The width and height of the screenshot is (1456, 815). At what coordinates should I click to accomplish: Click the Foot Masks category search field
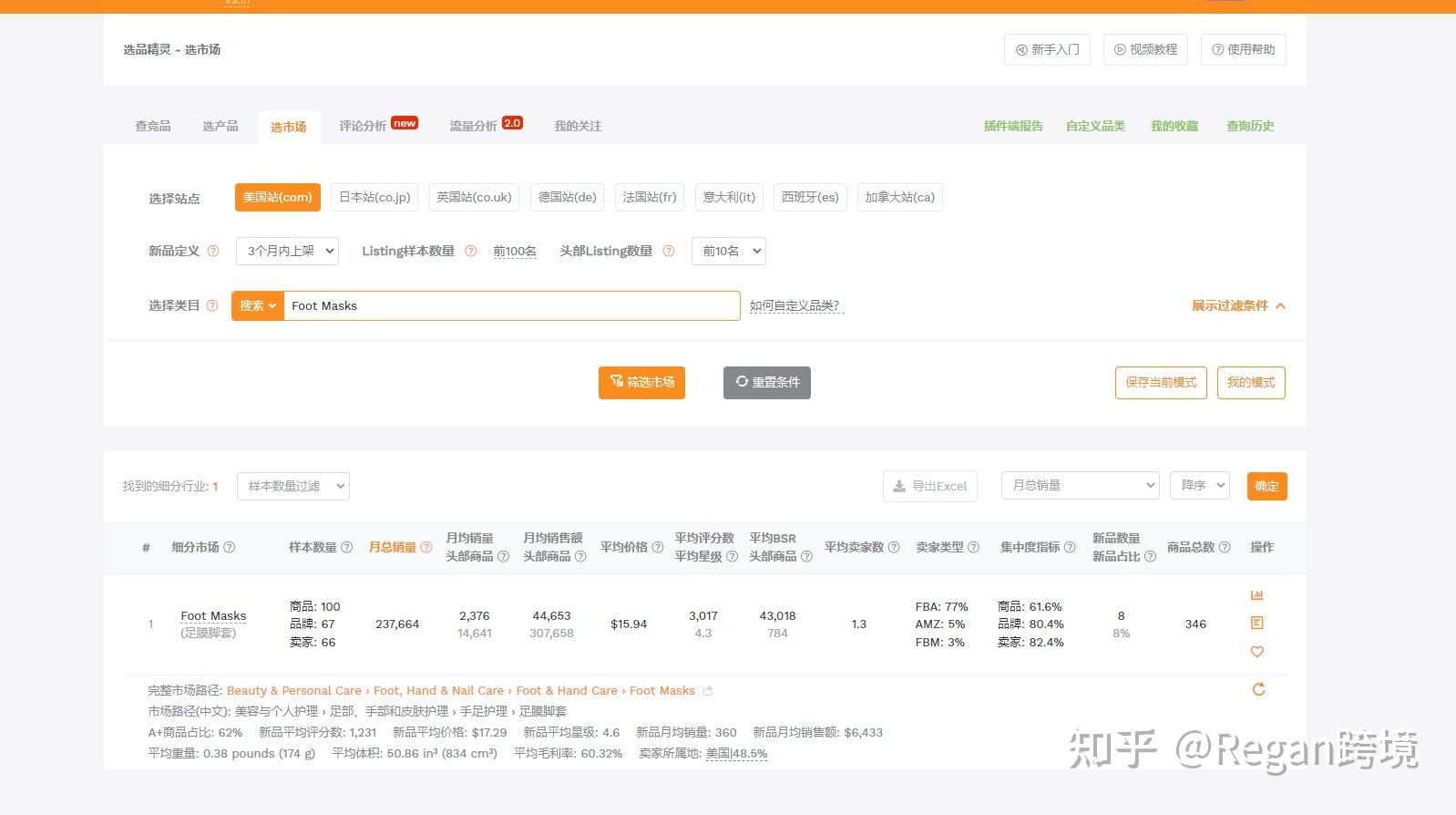[511, 306]
